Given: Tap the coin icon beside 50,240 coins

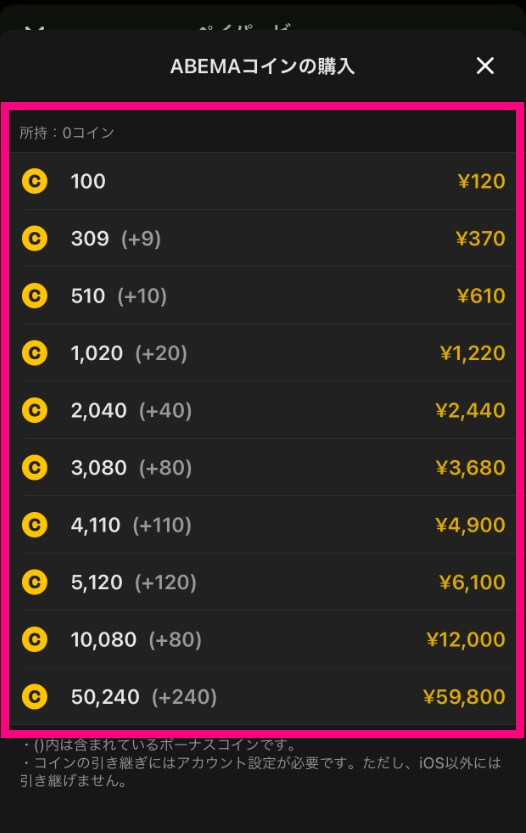Looking at the screenshot, I should coord(35,697).
